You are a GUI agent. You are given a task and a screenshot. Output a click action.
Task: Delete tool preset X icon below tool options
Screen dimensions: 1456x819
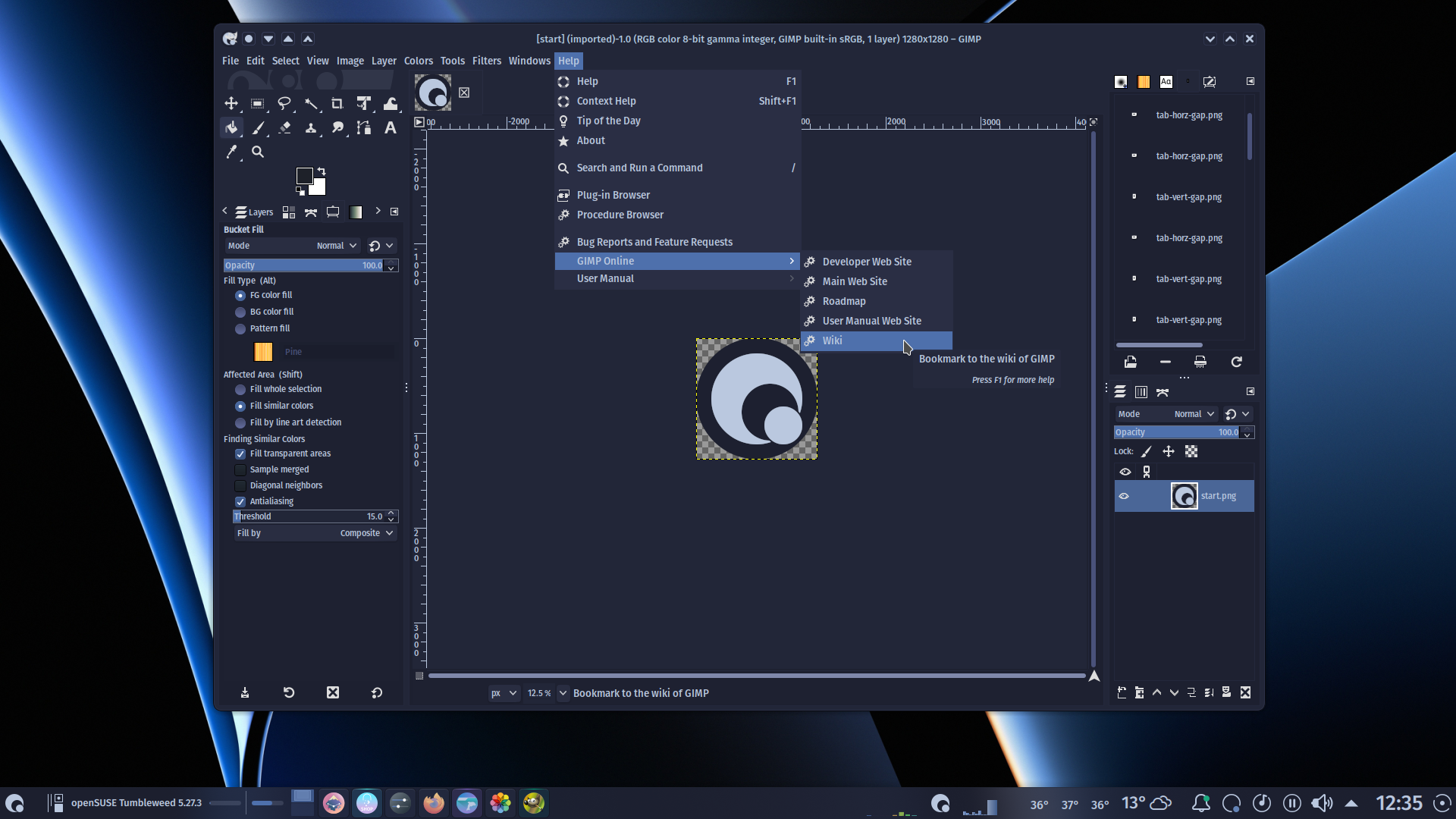(333, 692)
